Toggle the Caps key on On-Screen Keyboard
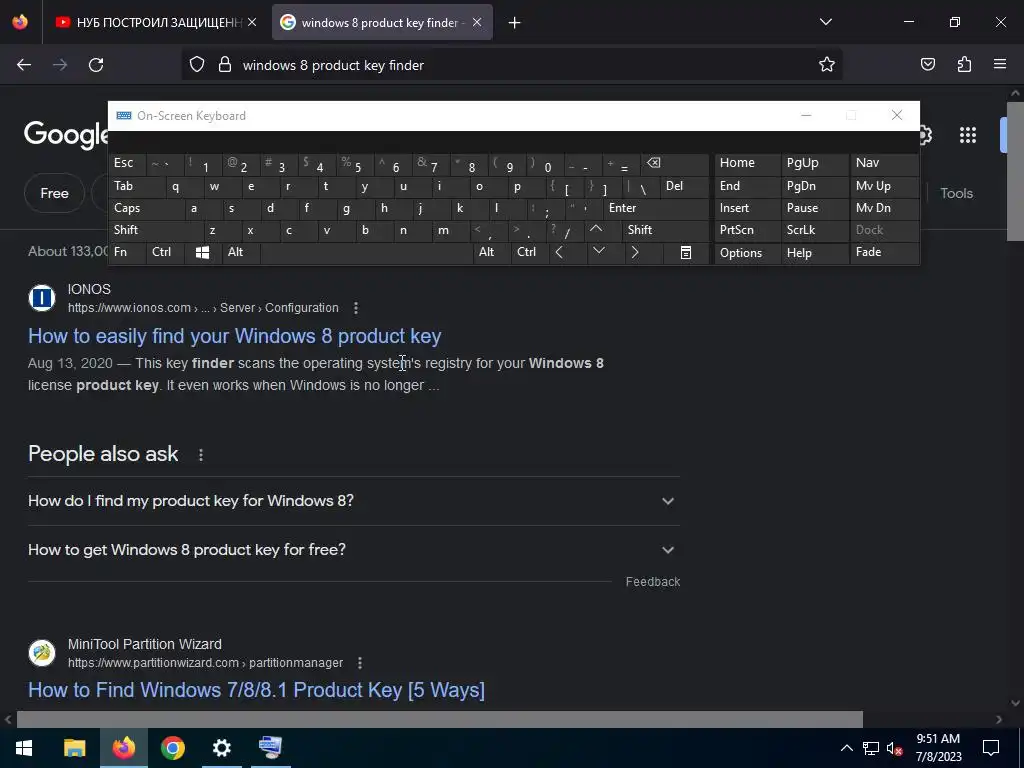 click(145, 208)
